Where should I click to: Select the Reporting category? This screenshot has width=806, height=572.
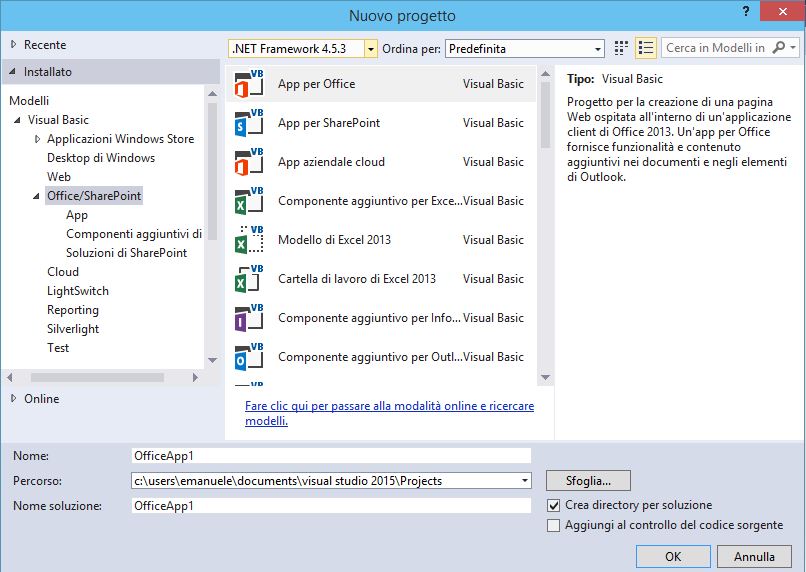tap(72, 310)
